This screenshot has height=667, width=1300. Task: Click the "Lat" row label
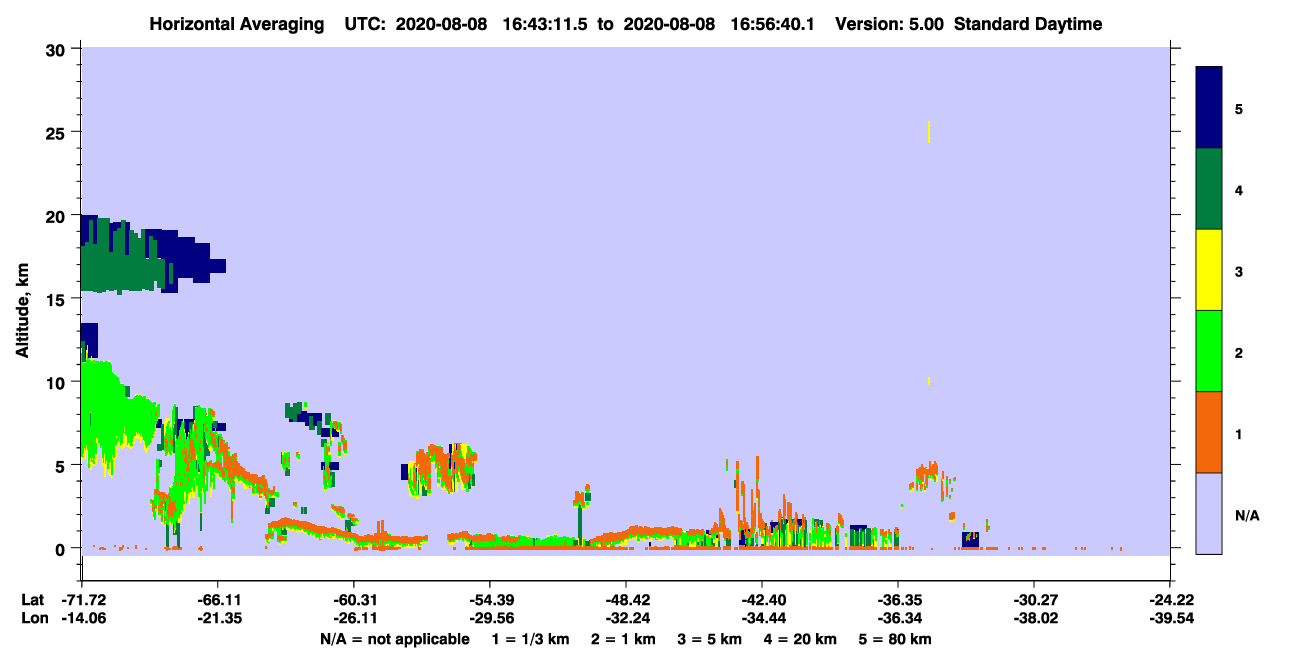[33, 599]
